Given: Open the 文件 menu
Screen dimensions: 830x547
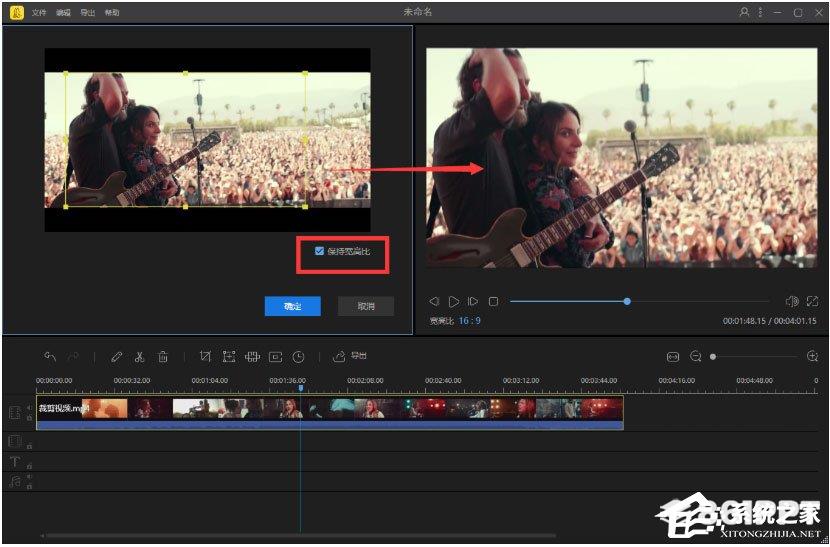Looking at the screenshot, I should coord(39,13).
